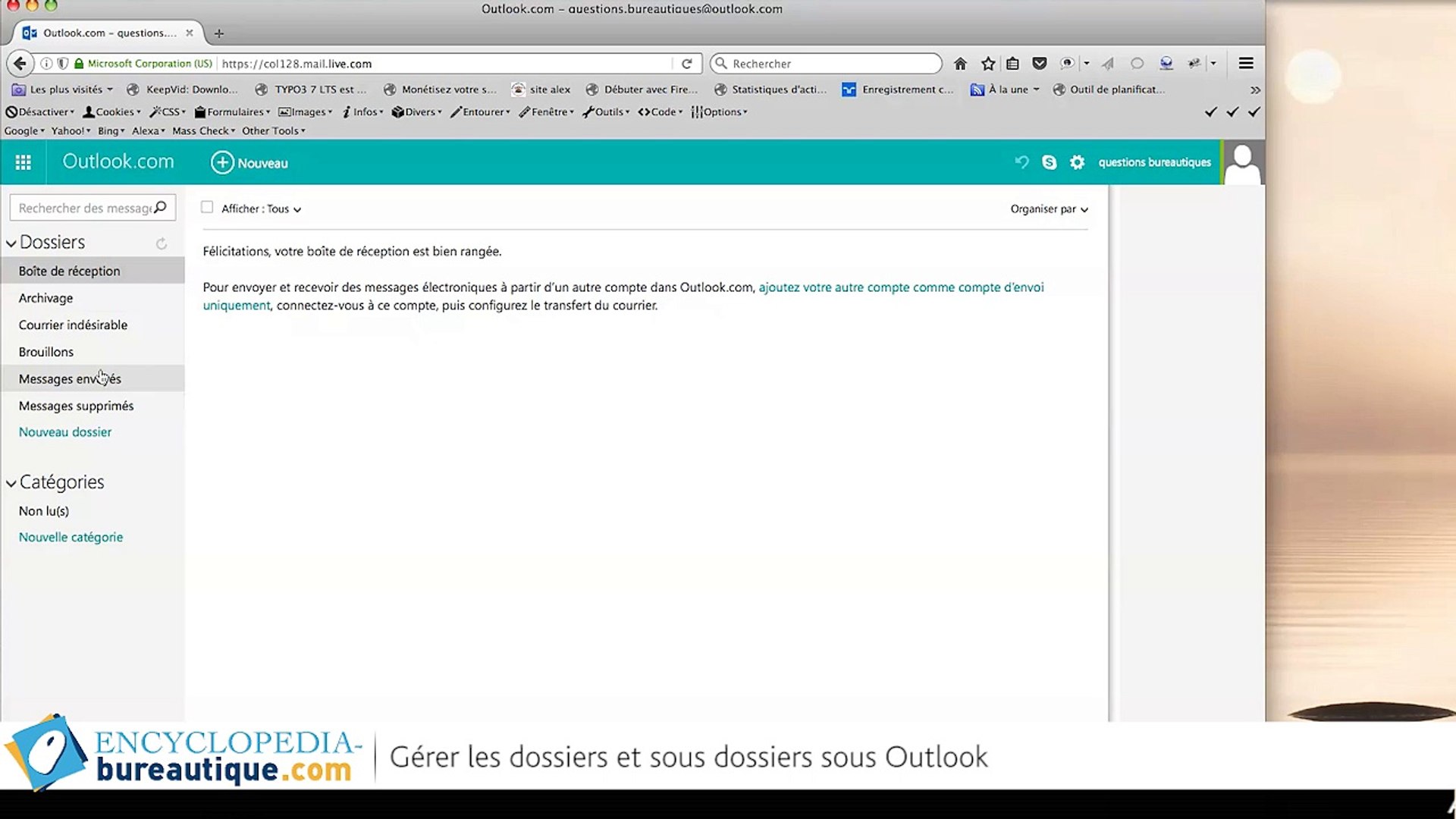Refresh the Dossiers folder list

pyautogui.click(x=161, y=243)
